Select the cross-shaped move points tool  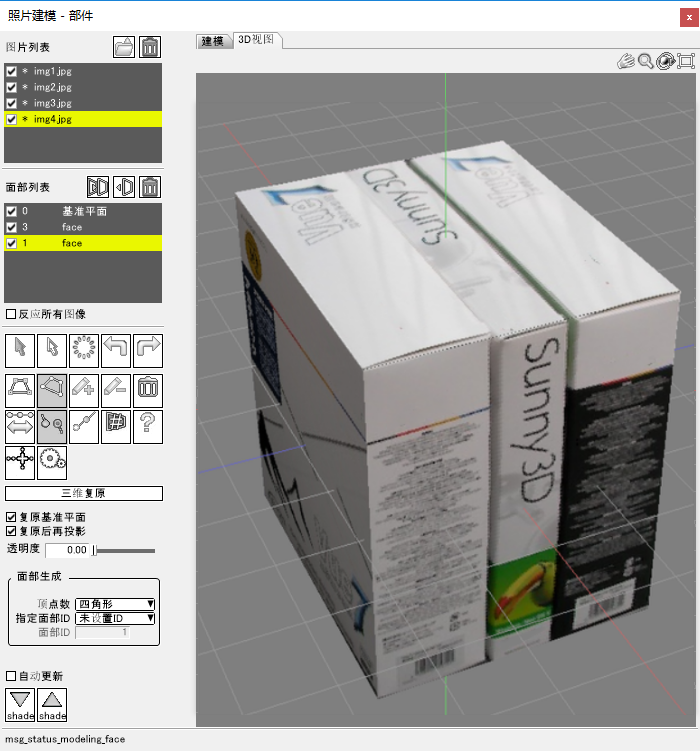[20, 462]
